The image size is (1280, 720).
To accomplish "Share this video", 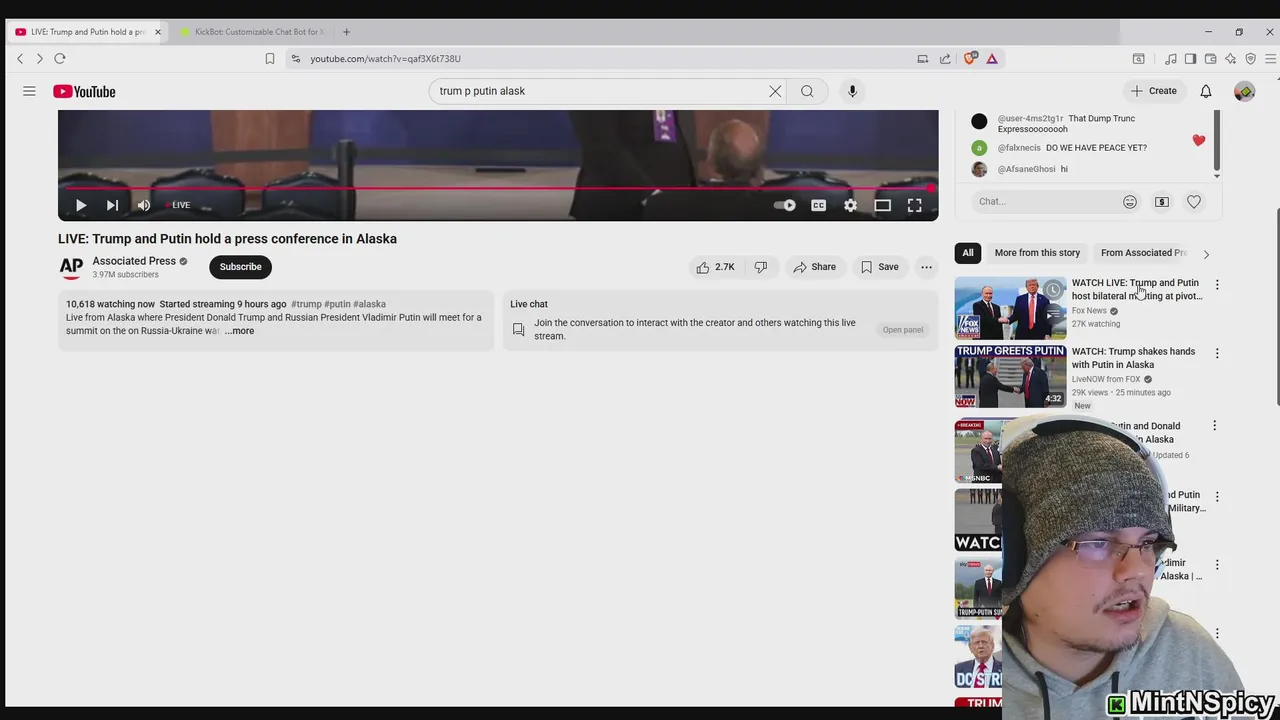I will (814, 267).
